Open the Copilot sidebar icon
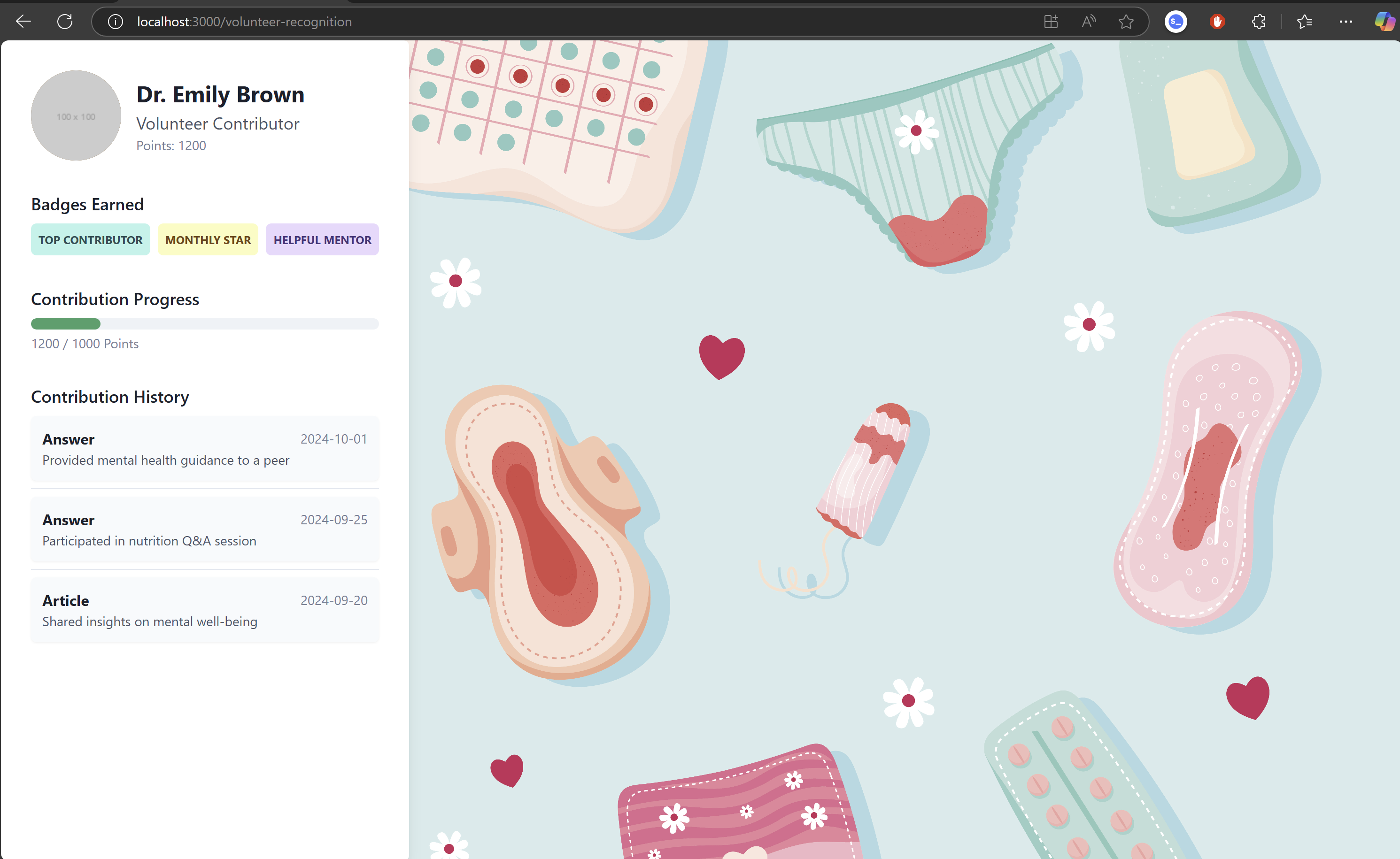Image resolution: width=1400 pixels, height=859 pixels. coord(1384,22)
